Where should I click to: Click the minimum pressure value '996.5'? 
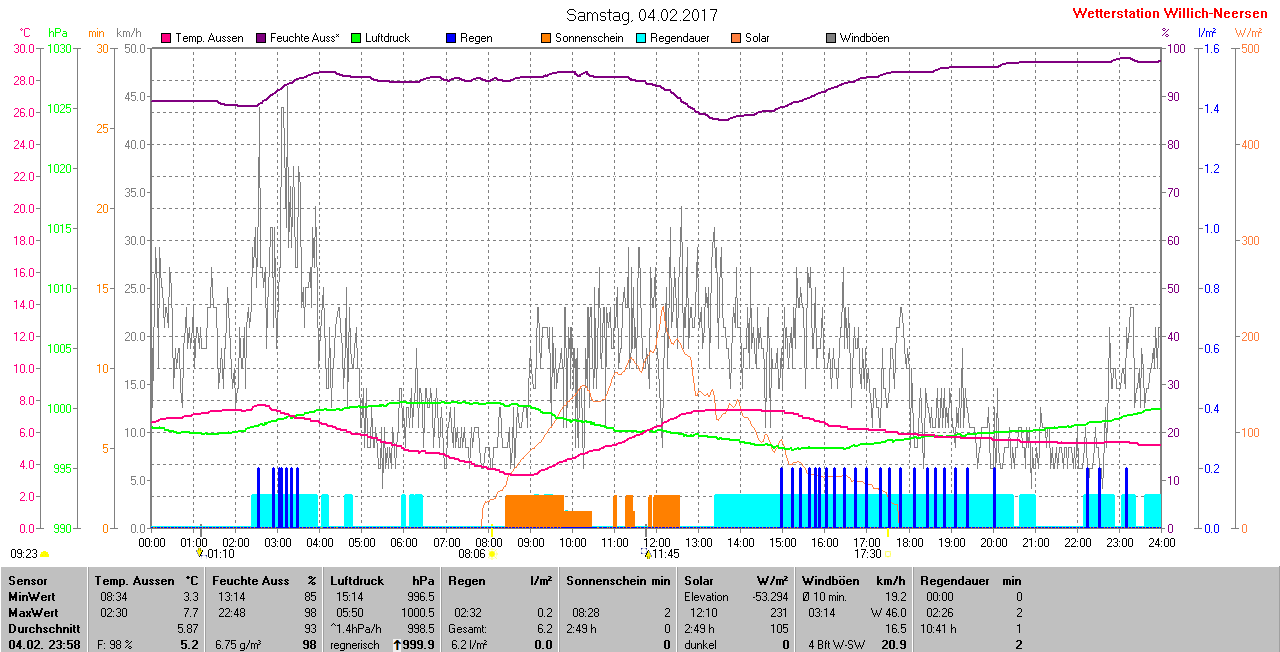coord(423,596)
